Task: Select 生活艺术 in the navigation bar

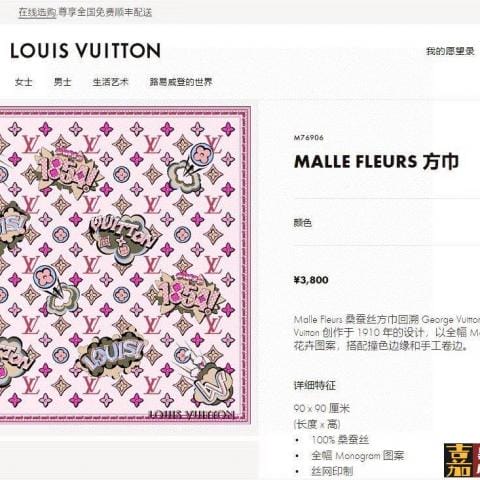Action: [110, 82]
